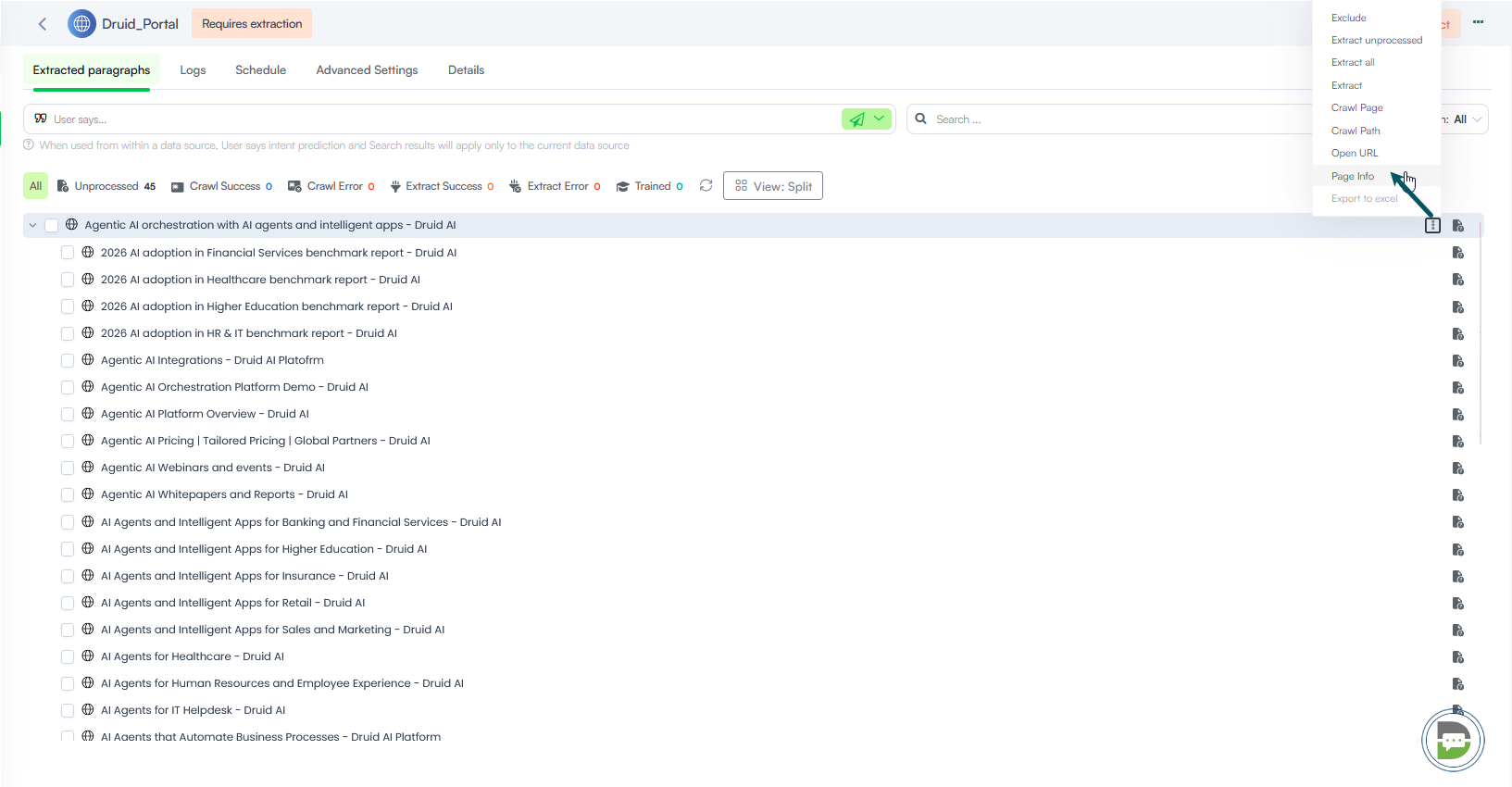
Task: Filter by Extract Error status
Action: click(555, 186)
